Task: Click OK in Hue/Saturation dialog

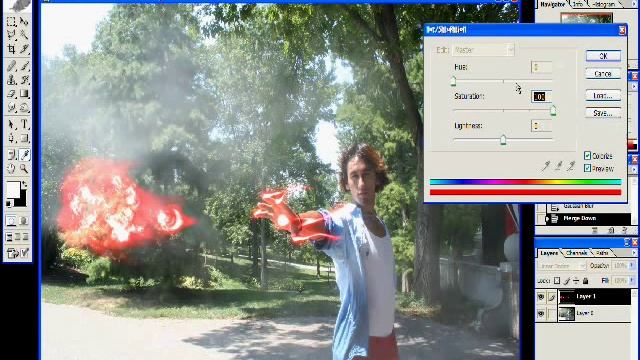Action: click(603, 56)
